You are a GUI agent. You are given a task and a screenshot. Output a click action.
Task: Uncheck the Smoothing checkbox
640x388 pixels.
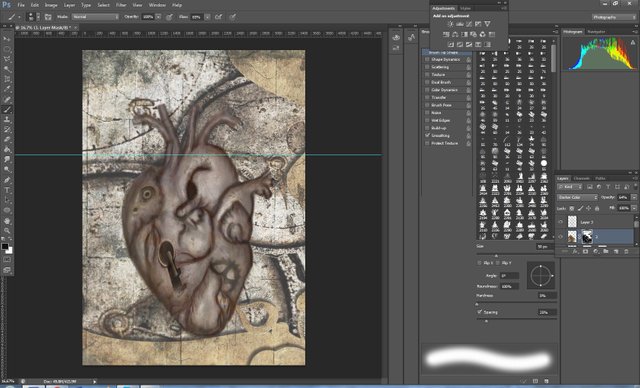click(x=427, y=135)
